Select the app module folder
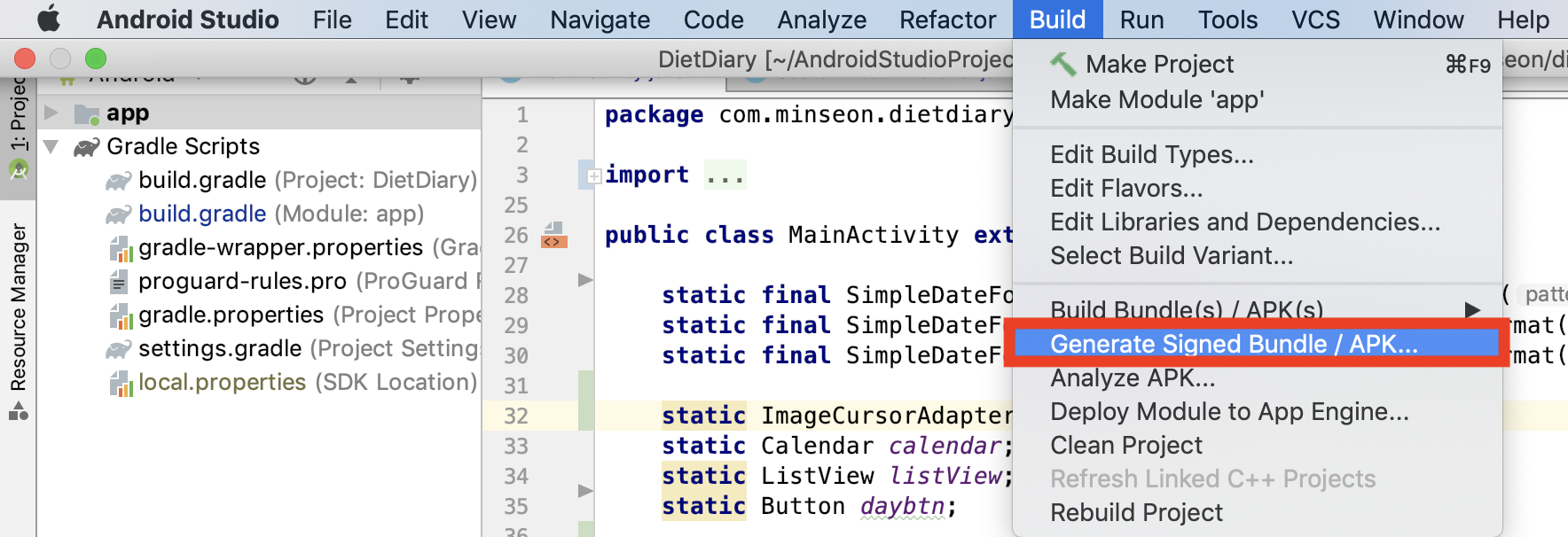Screen dimensions: 1568x537 [x=128, y=113]
